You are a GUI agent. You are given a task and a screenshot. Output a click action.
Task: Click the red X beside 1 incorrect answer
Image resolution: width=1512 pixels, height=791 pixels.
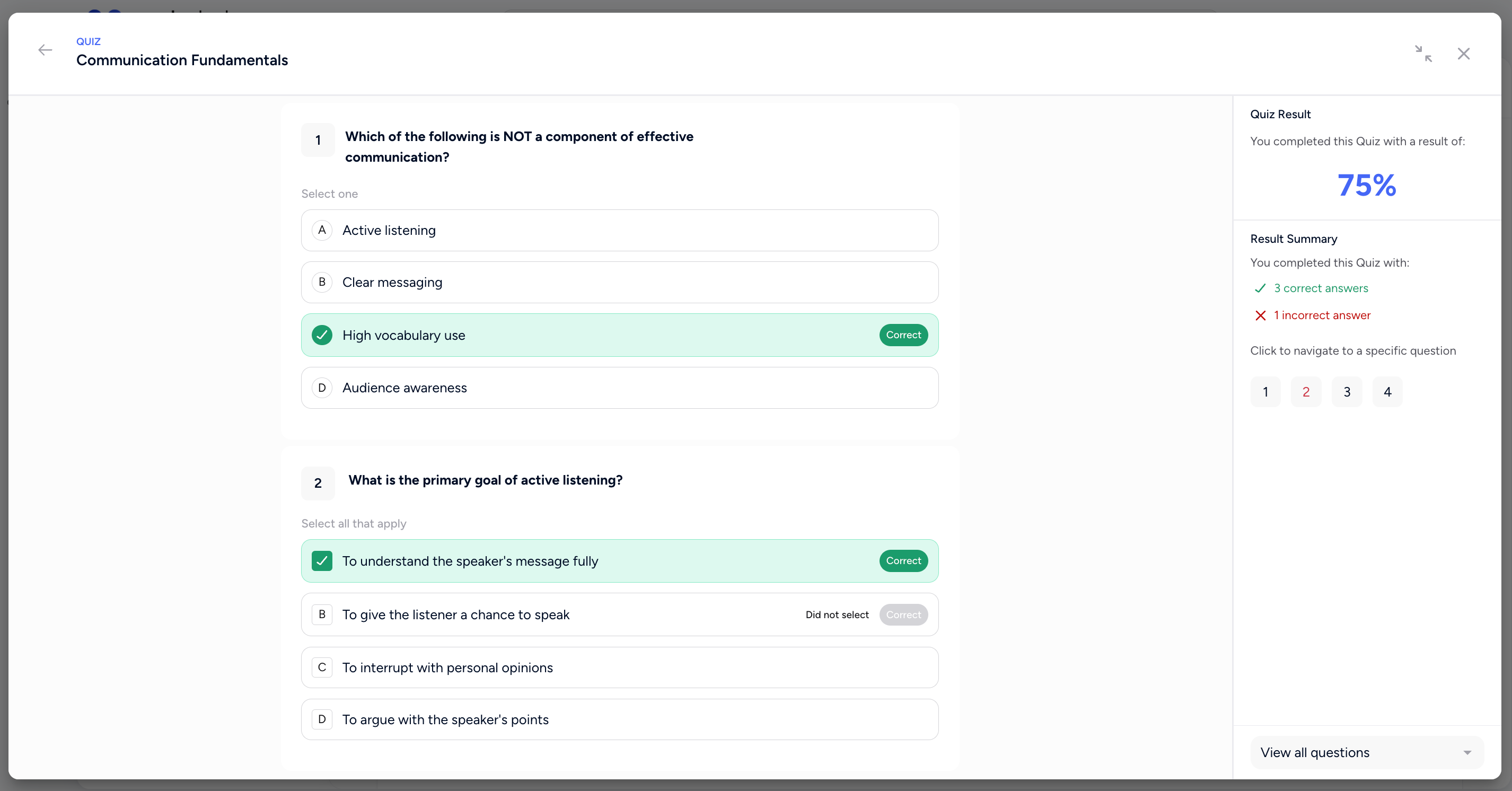(1260, 315)
